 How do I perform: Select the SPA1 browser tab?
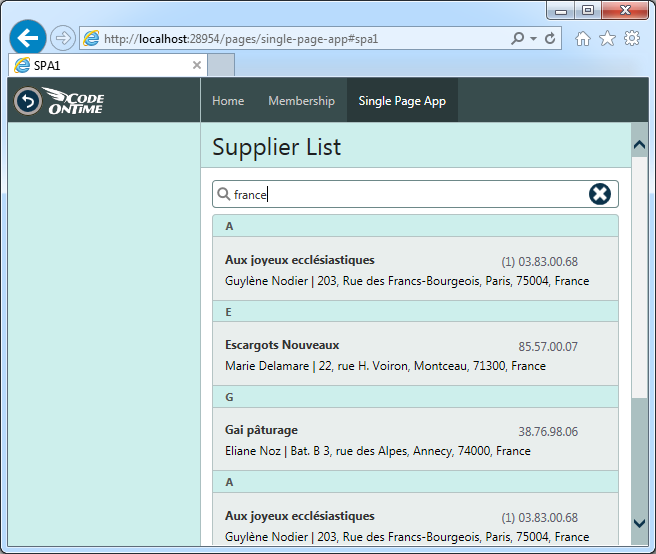[x=108, y=65]
